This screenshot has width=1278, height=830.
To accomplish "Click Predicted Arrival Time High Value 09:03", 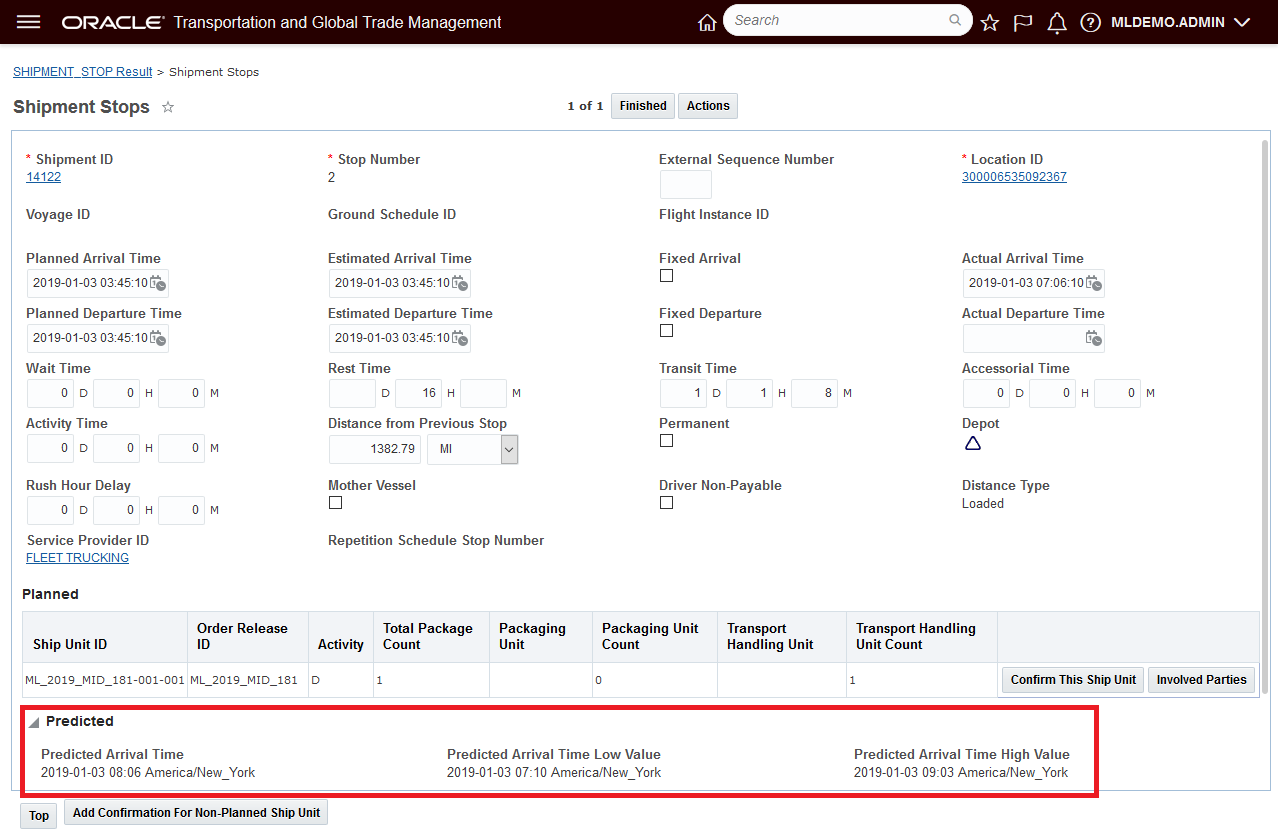I will click(961, 773).
